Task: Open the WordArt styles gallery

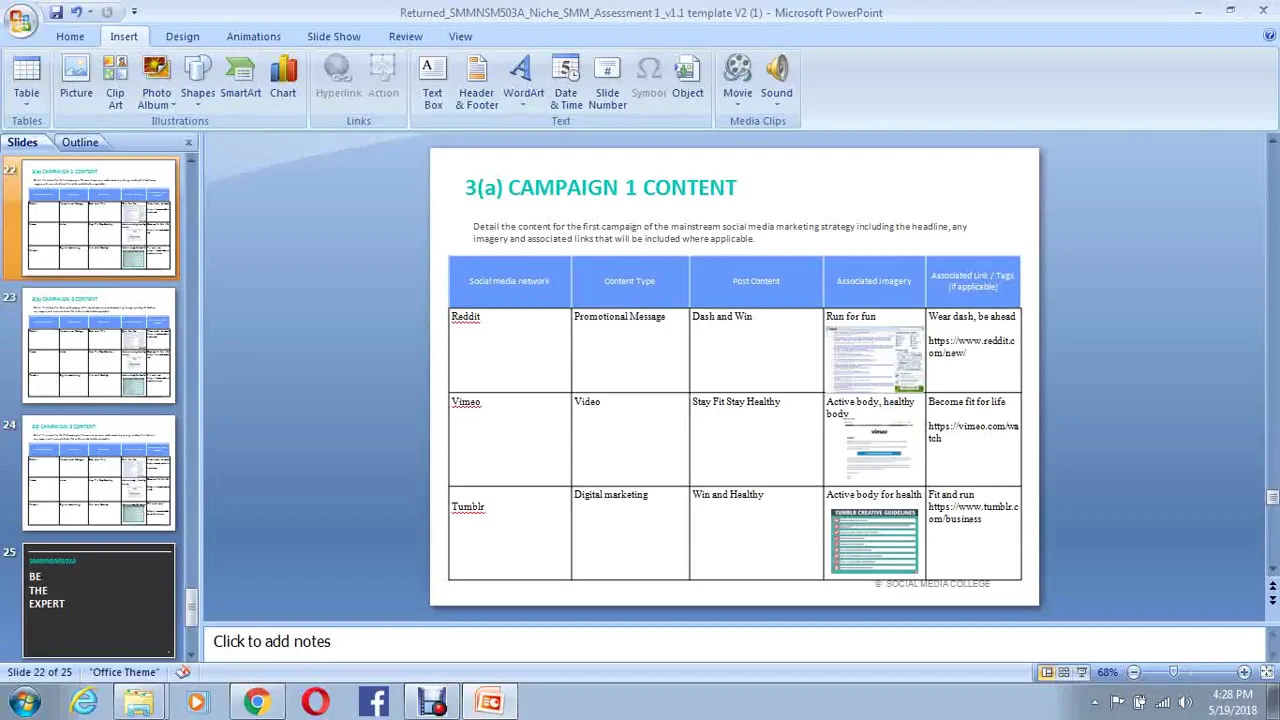Action: (523, 82)
